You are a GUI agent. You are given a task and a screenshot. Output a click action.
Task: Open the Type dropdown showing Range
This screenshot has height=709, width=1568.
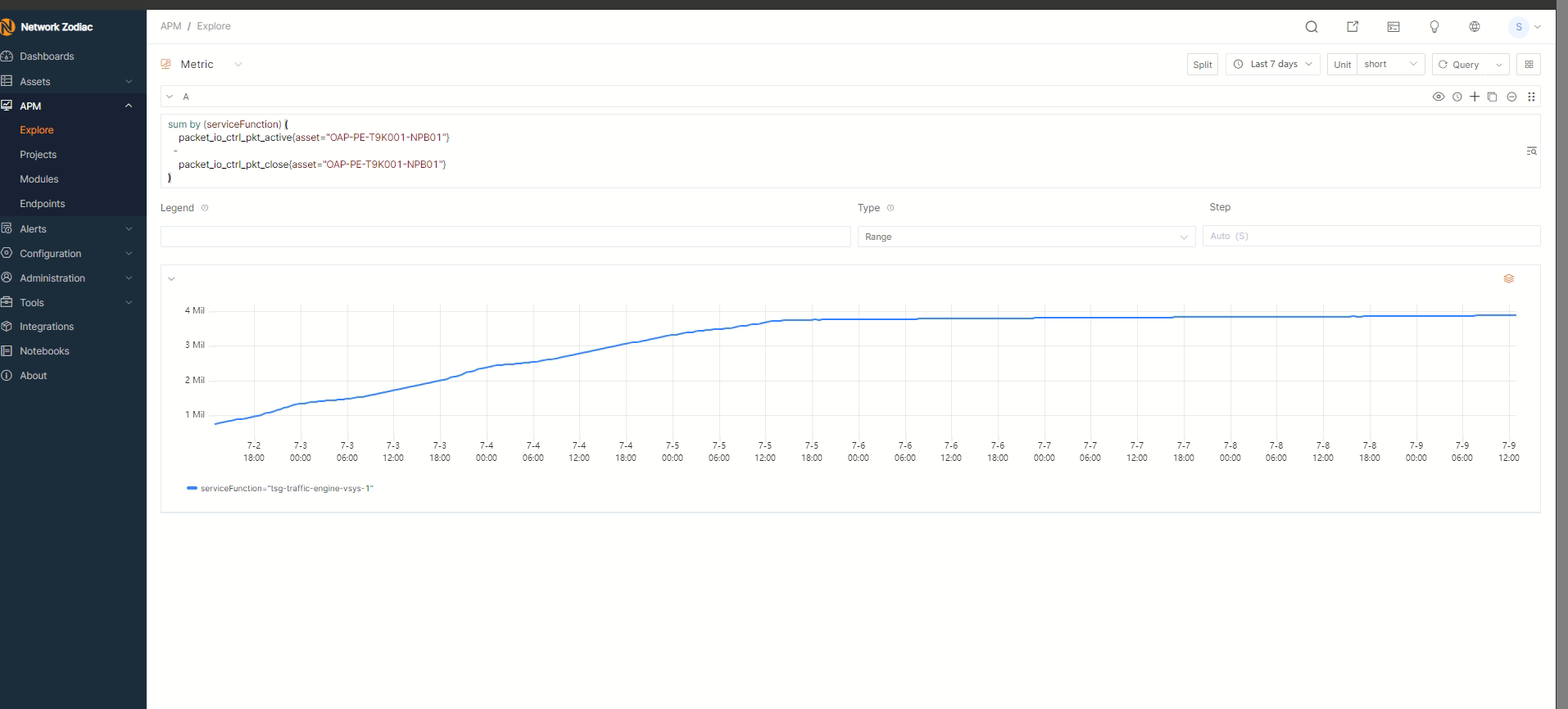1026,237
